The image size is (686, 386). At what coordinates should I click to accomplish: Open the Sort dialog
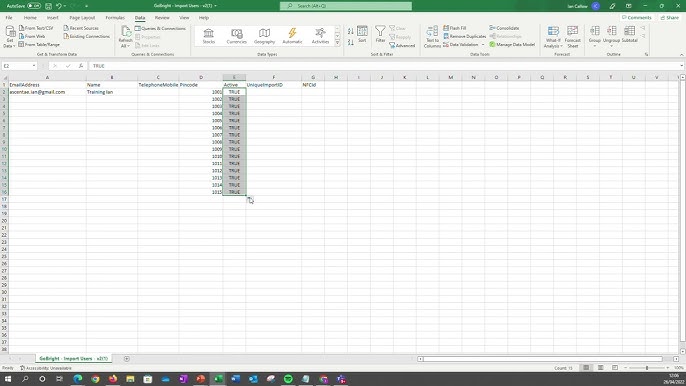362,34
